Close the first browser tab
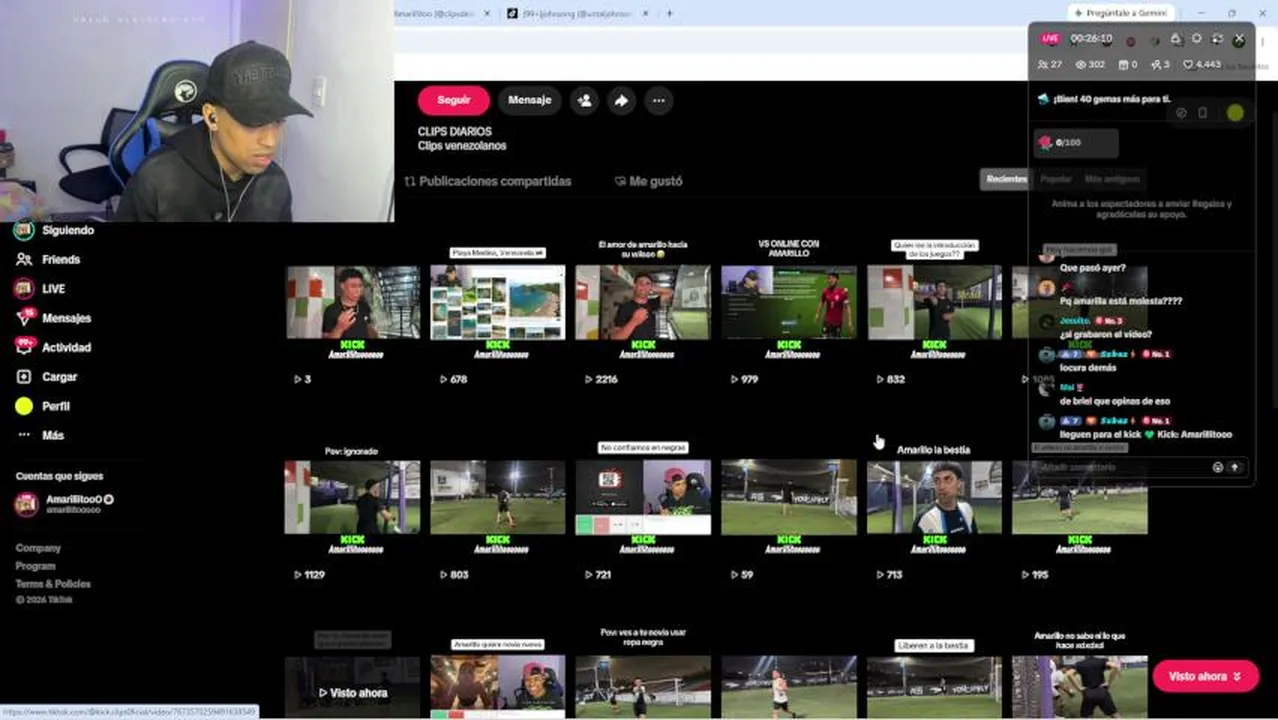Viewport: 1278px width, 720px height. [487, 13]
